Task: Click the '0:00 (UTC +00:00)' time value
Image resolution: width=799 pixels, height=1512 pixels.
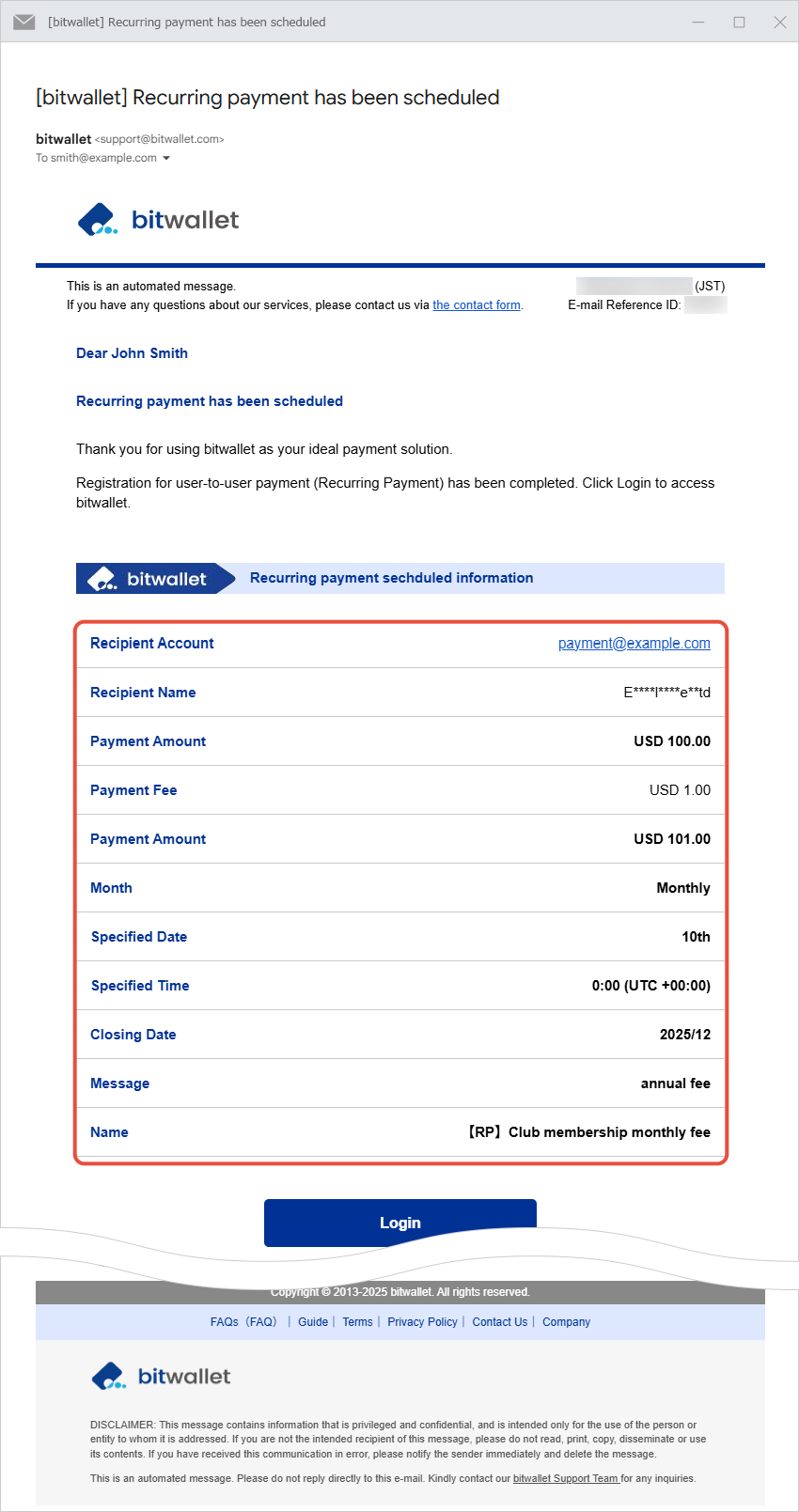Action: pyautogui.click(x=651, y=986)
